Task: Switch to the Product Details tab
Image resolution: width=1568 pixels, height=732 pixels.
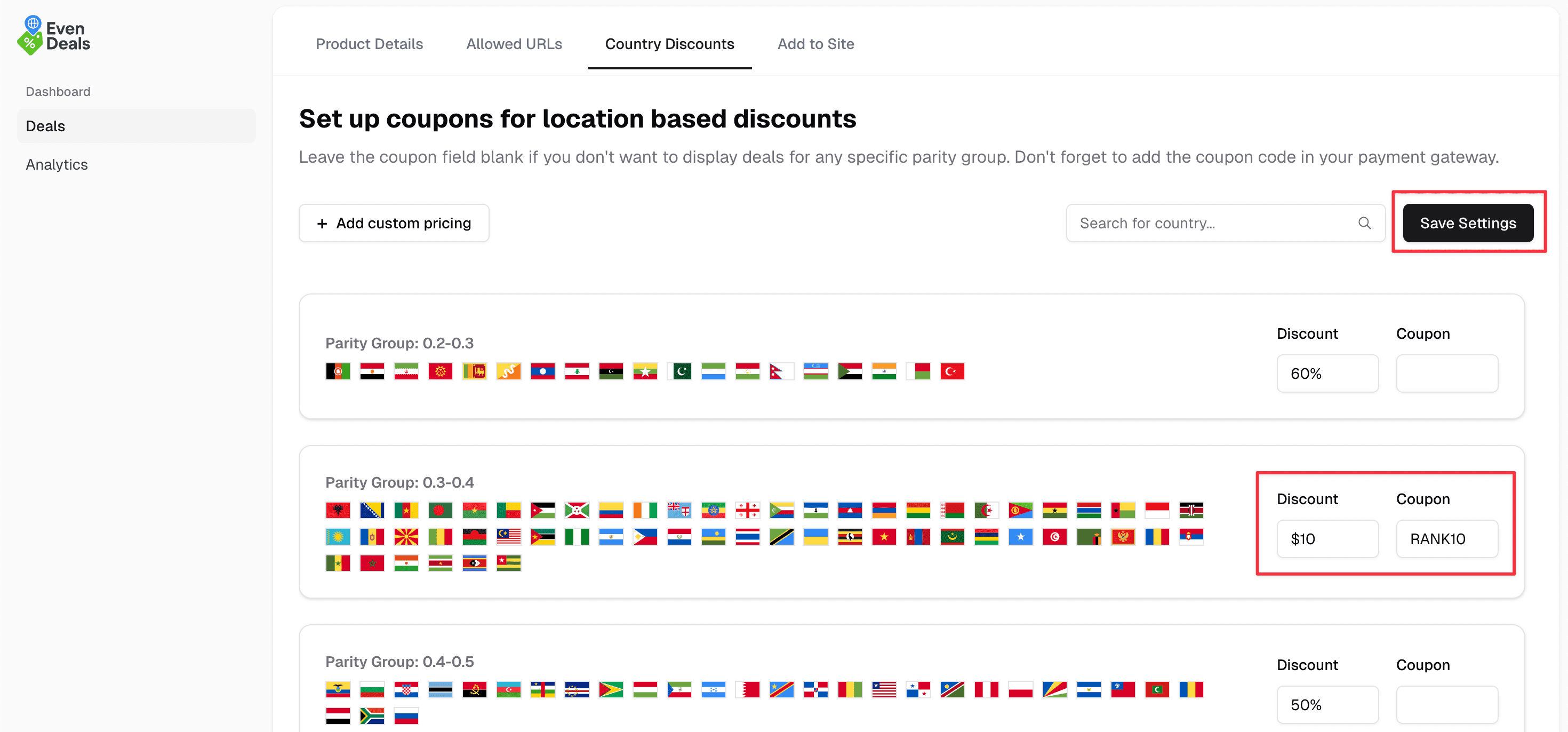Action: (369, 44)
